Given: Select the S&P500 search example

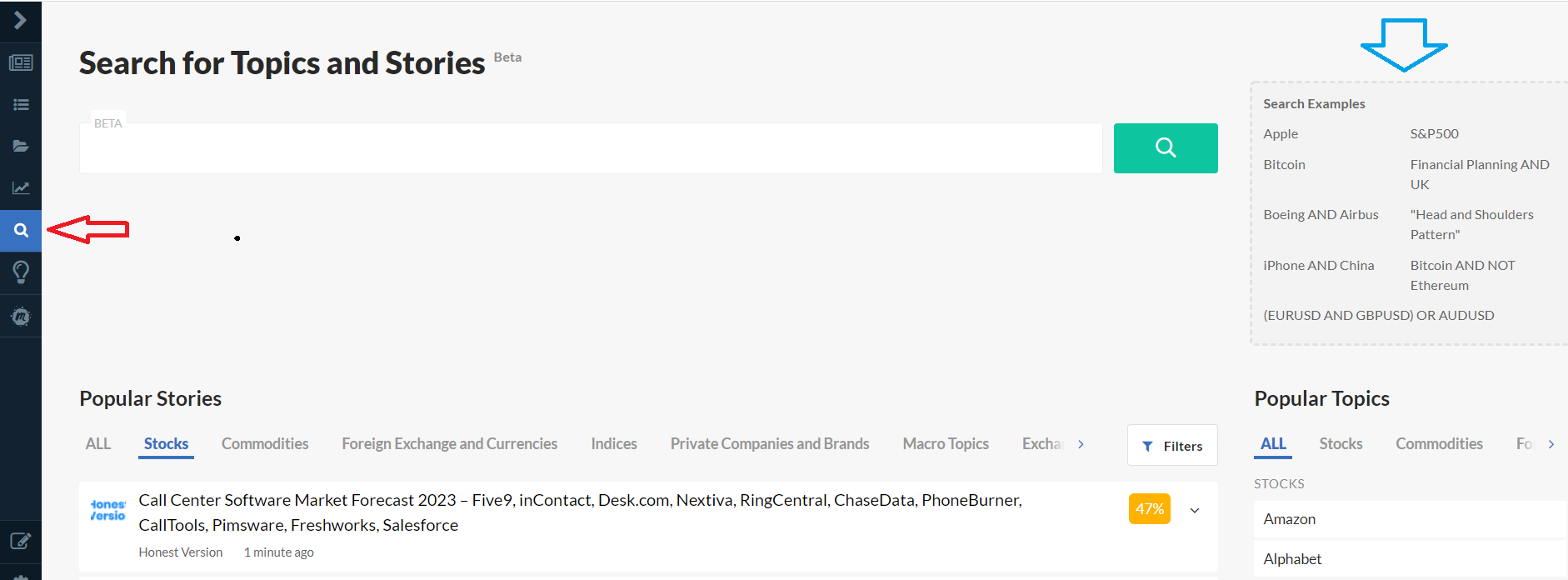Looking at the screenshot, I should click(1434, 133).
